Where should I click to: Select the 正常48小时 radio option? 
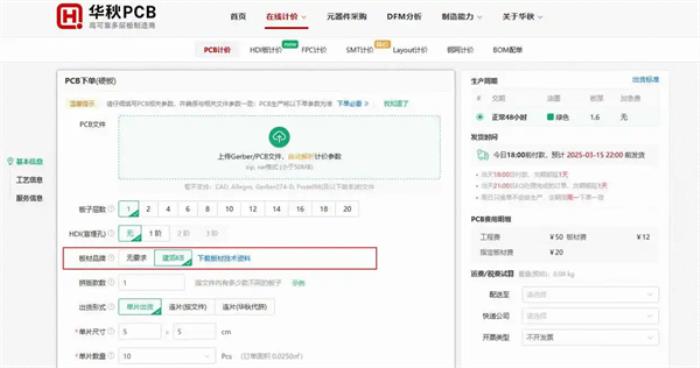click(x=480, y=117)
